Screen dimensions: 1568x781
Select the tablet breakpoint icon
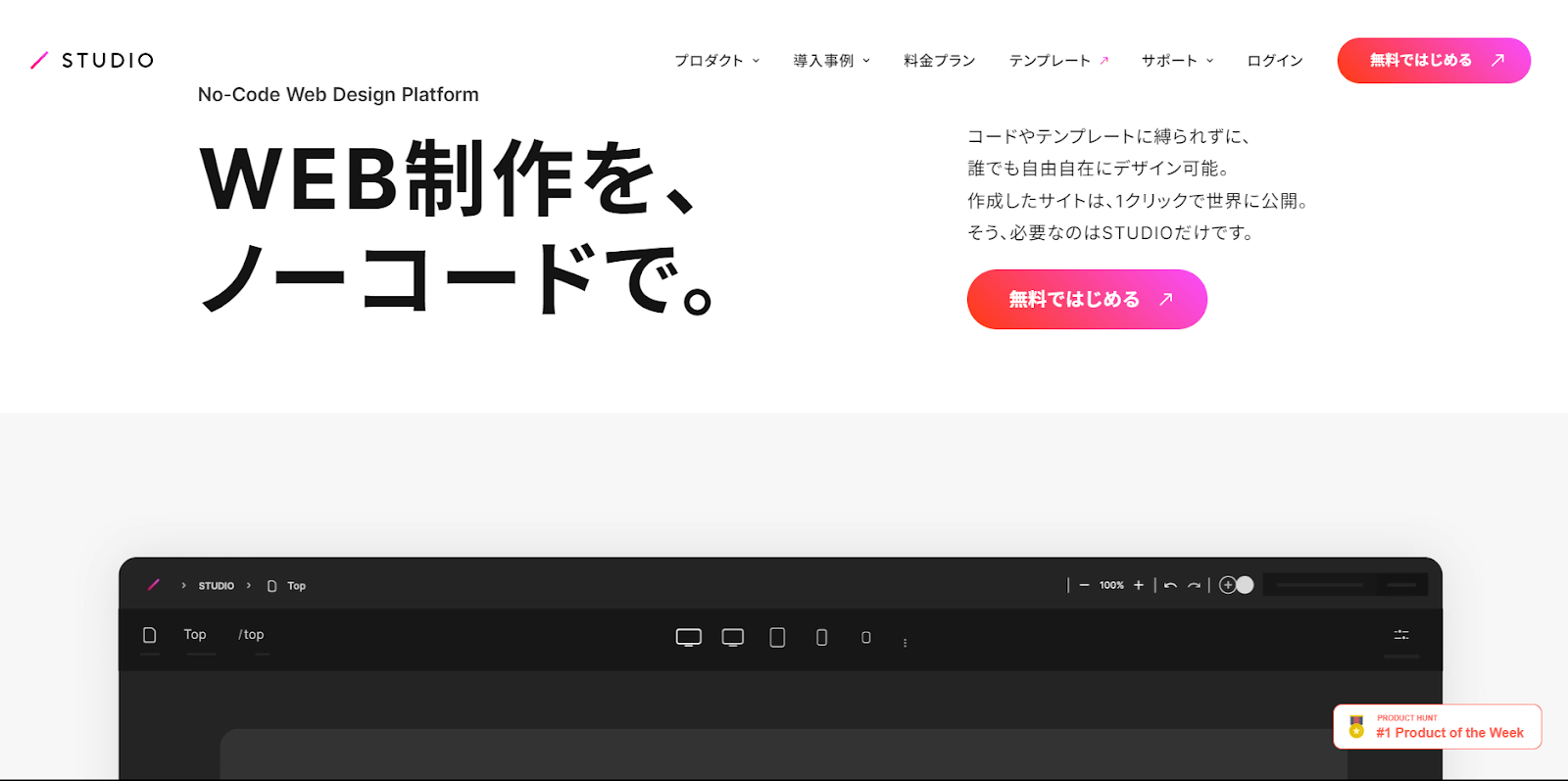[777, 638]
